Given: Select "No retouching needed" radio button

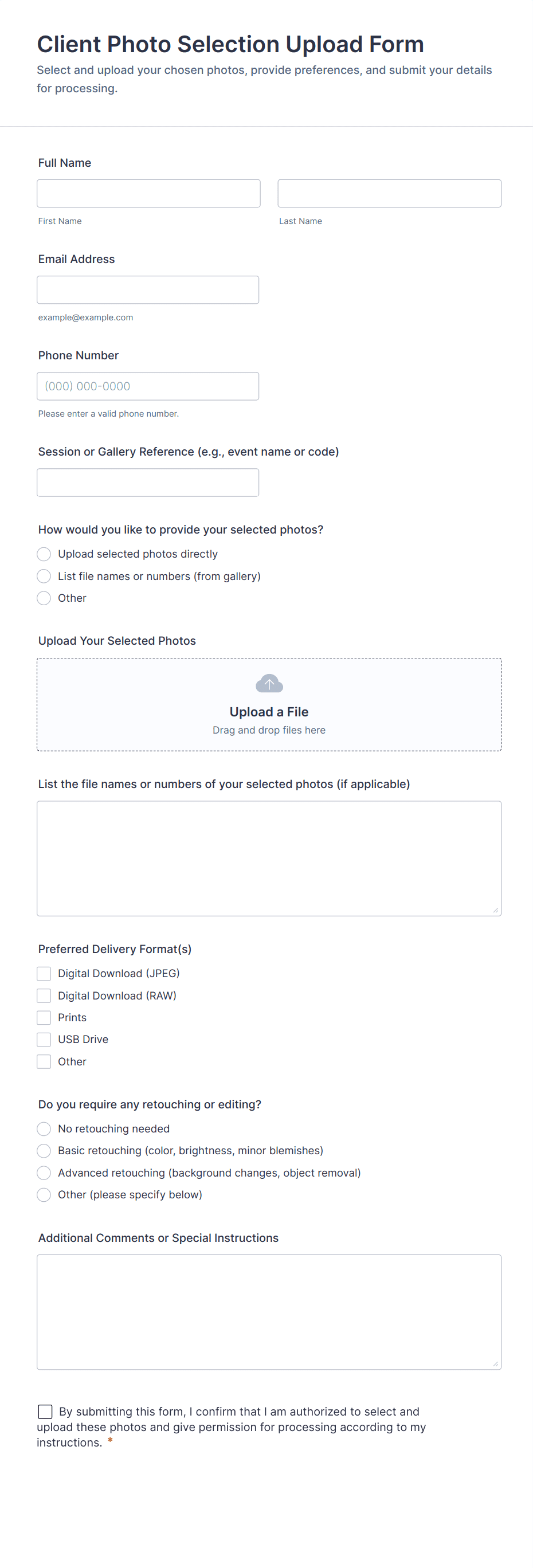Looking at the screenshot, I should (44, 1128).
